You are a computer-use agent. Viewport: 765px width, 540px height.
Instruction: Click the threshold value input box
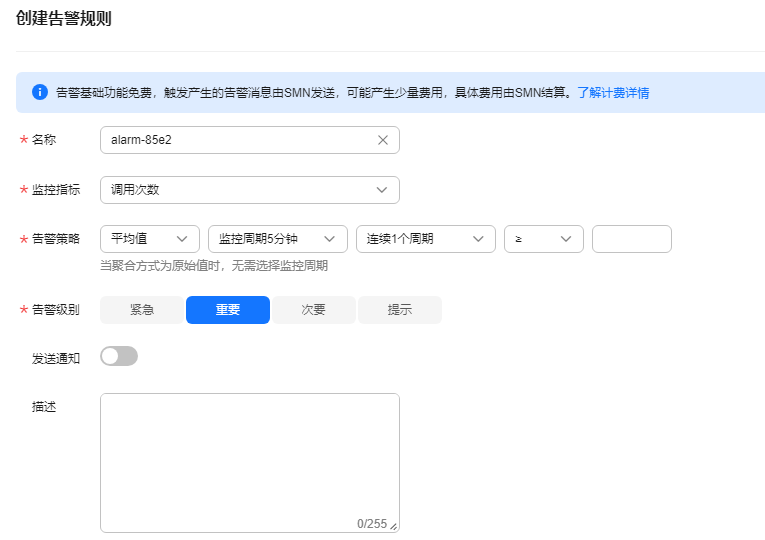[631, 239]
